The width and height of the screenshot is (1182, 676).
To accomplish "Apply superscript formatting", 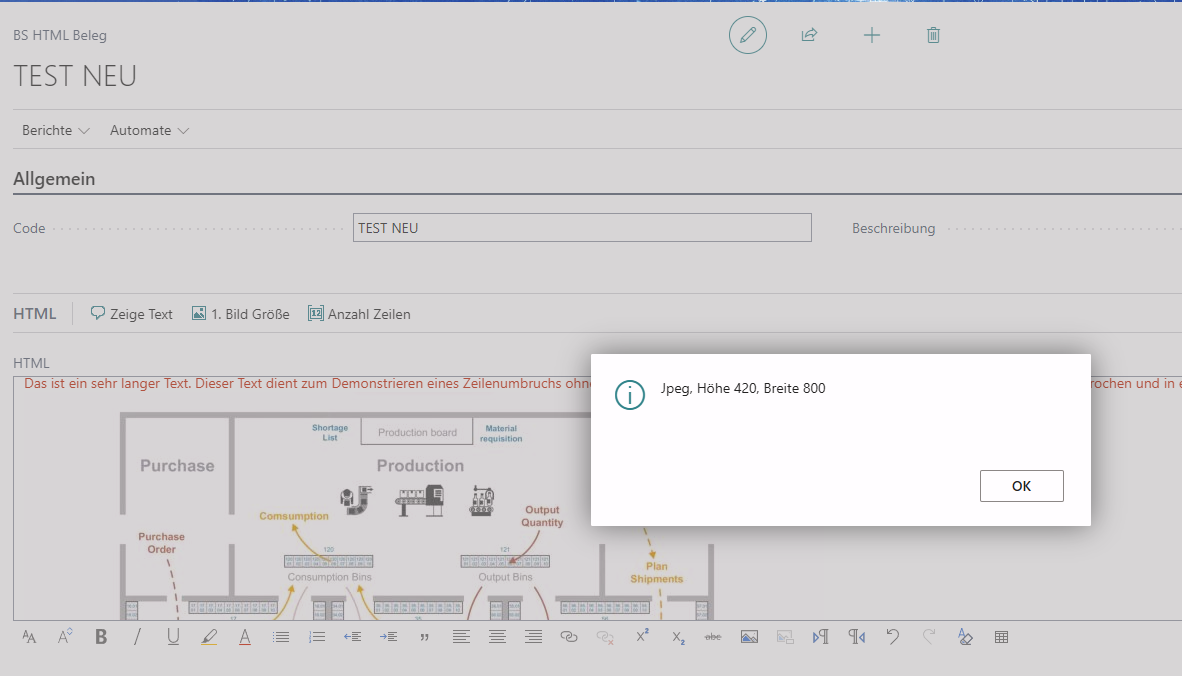I will coord(641,636).
